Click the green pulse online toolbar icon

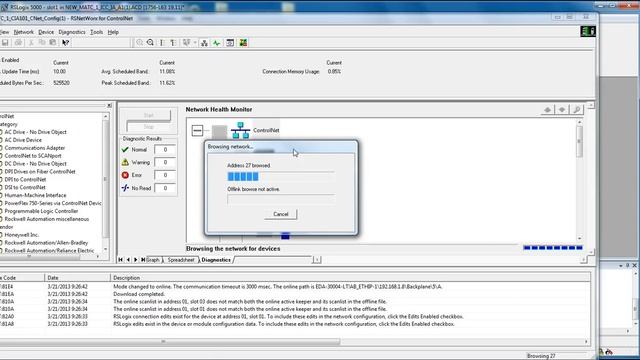click(x=216, y=42)
